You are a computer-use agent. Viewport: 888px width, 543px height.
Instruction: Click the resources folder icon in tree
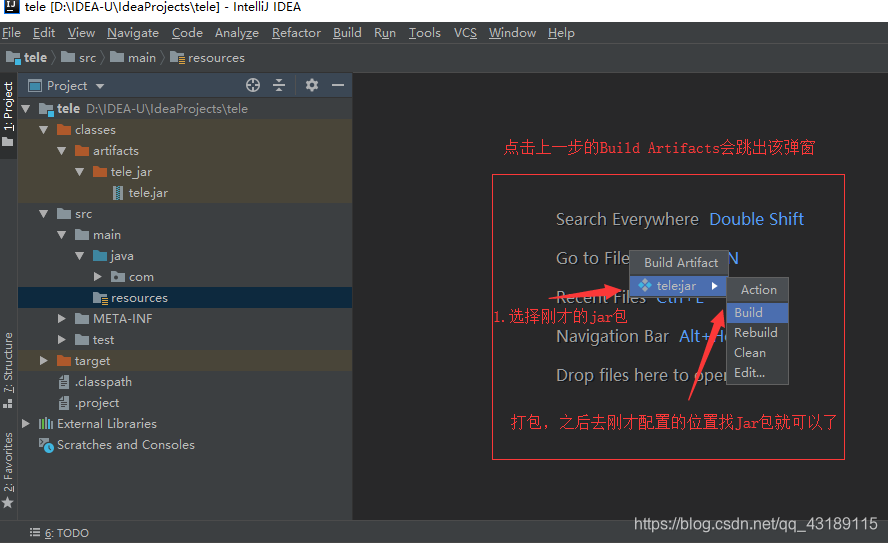[100, 298]
